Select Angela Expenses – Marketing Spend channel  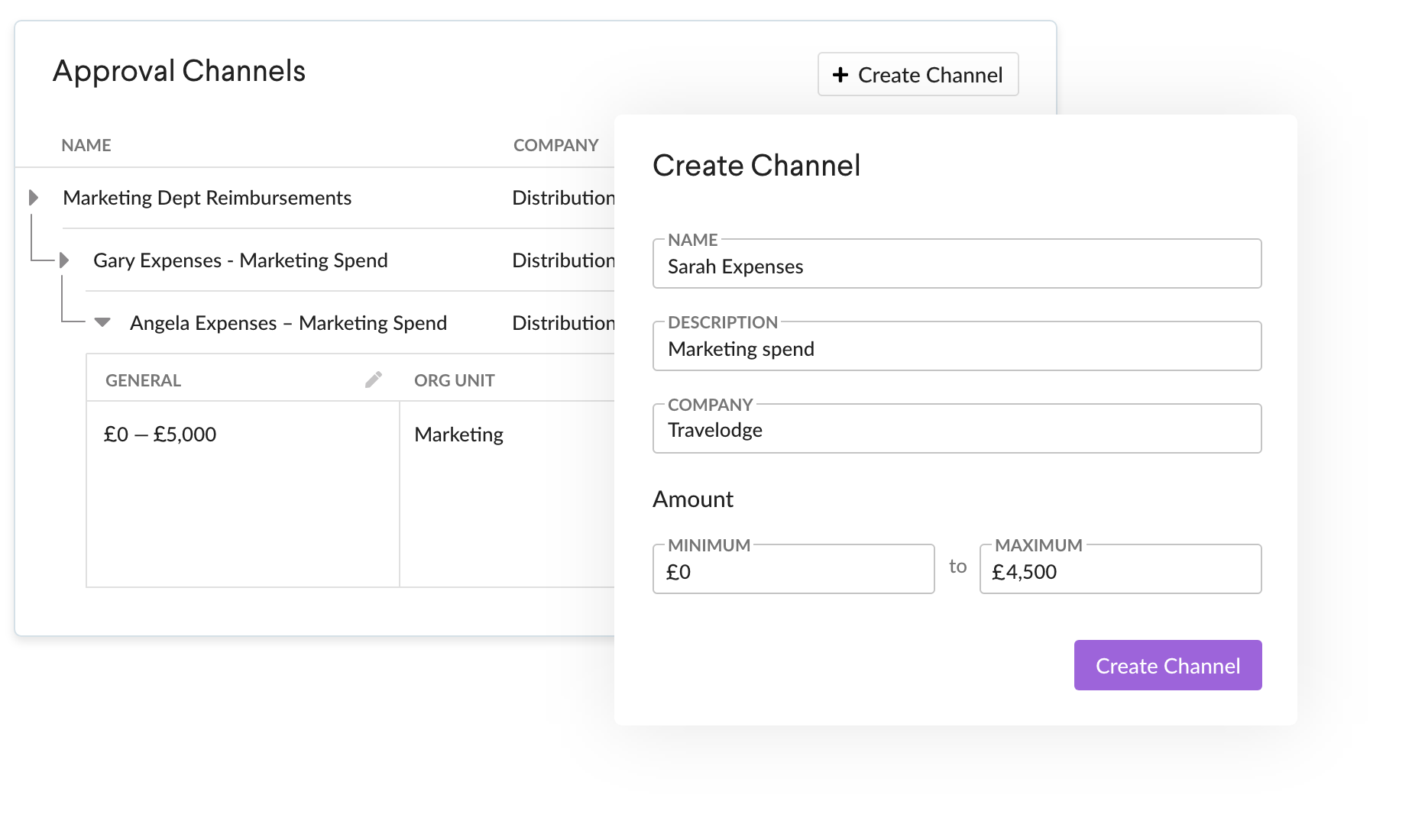pos(288,323)
